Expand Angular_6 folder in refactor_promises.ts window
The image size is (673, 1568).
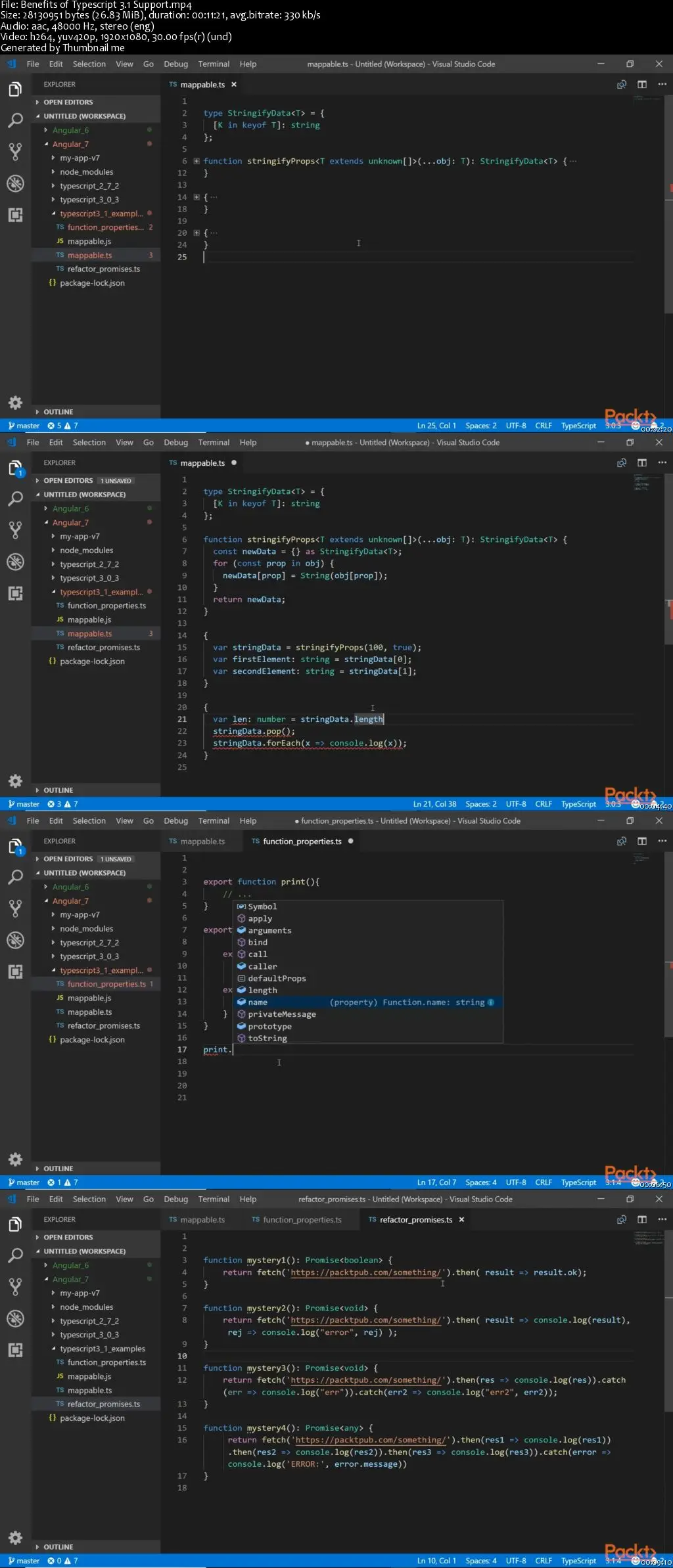click(x=70, y=1265)
